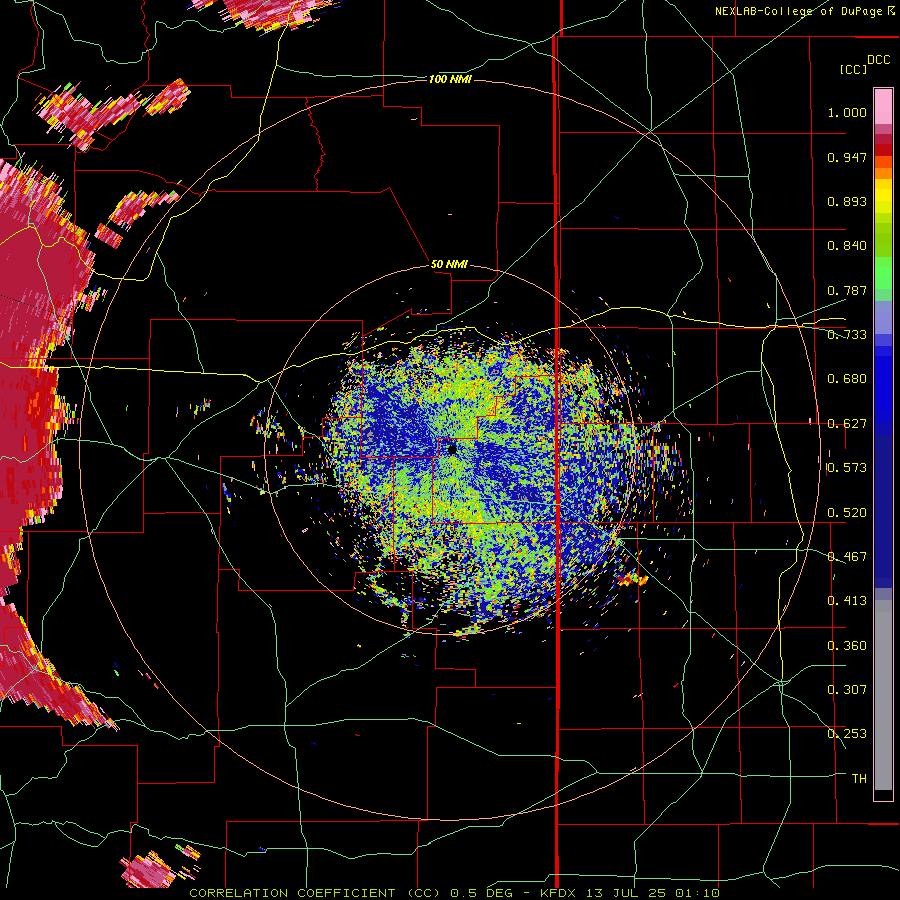
Task: Click the CORRELATION COEFFICIENT (CC) caption text
Action: 315,893
